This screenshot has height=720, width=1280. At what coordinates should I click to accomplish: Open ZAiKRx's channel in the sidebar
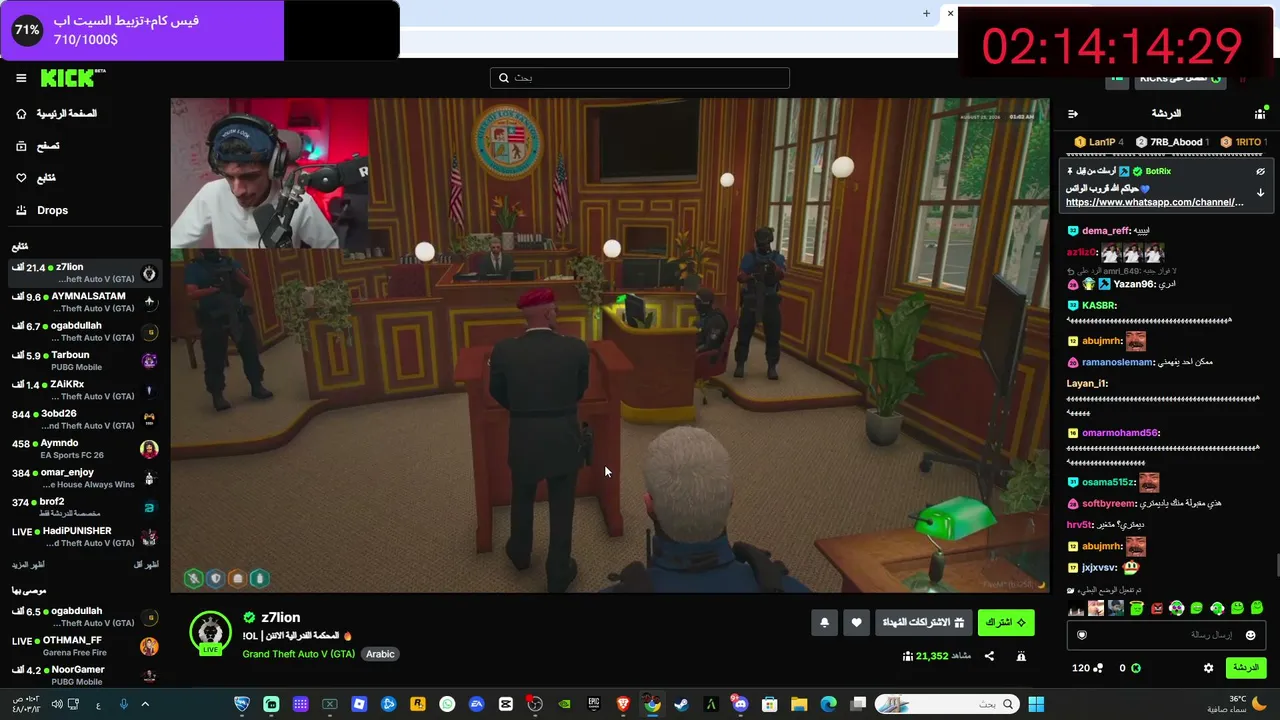[85, 390]
